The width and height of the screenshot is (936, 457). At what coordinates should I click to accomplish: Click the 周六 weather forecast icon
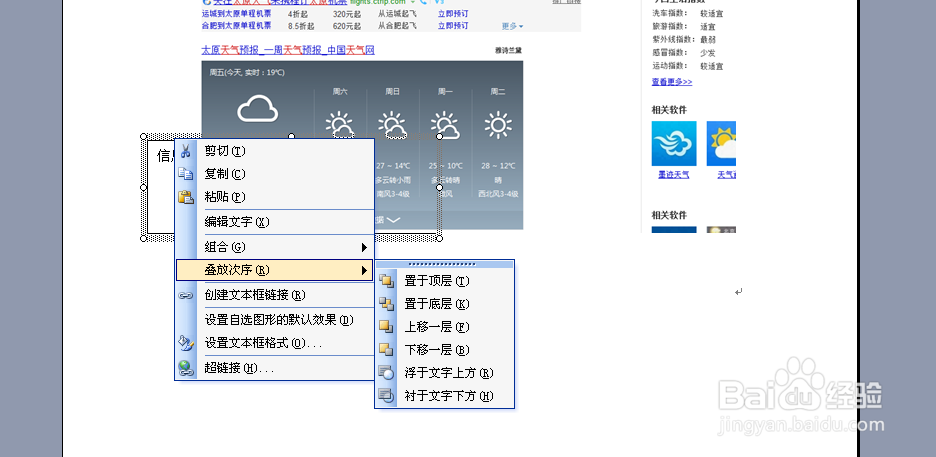pos(340,125)
